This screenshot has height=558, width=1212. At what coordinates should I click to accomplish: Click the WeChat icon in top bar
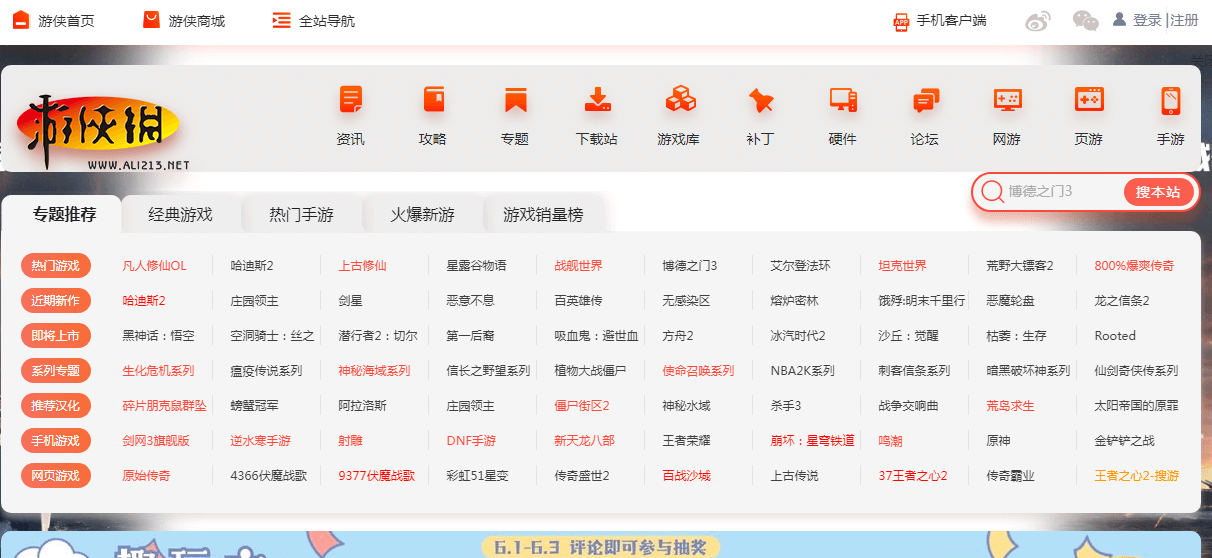[1085, 20]
